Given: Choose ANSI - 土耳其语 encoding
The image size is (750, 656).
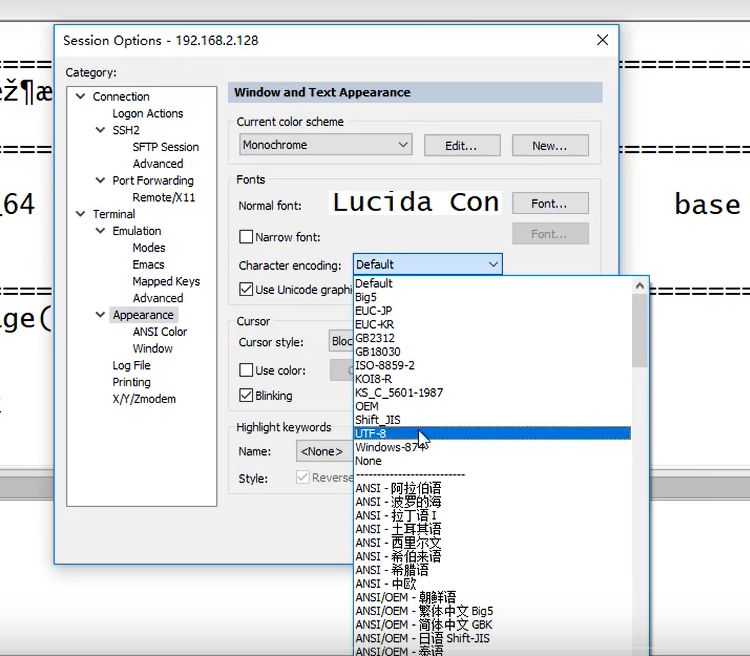Looking at the screenshot, I should click(x=492, y=529).
